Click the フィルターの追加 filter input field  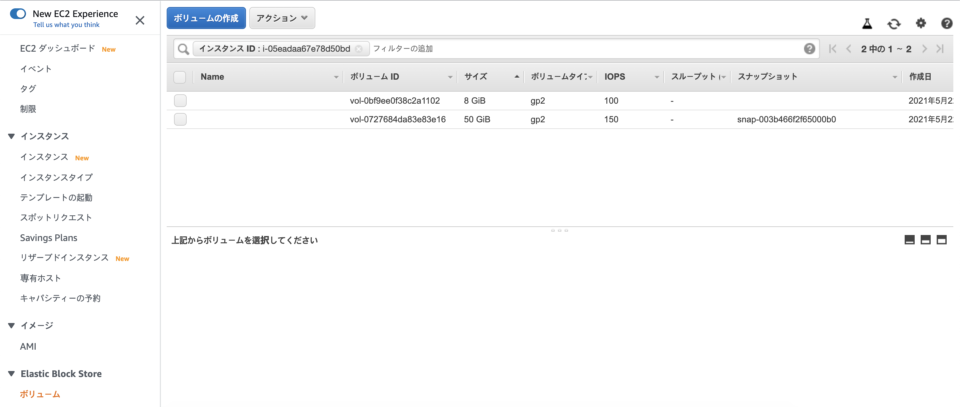click(585, 49)
